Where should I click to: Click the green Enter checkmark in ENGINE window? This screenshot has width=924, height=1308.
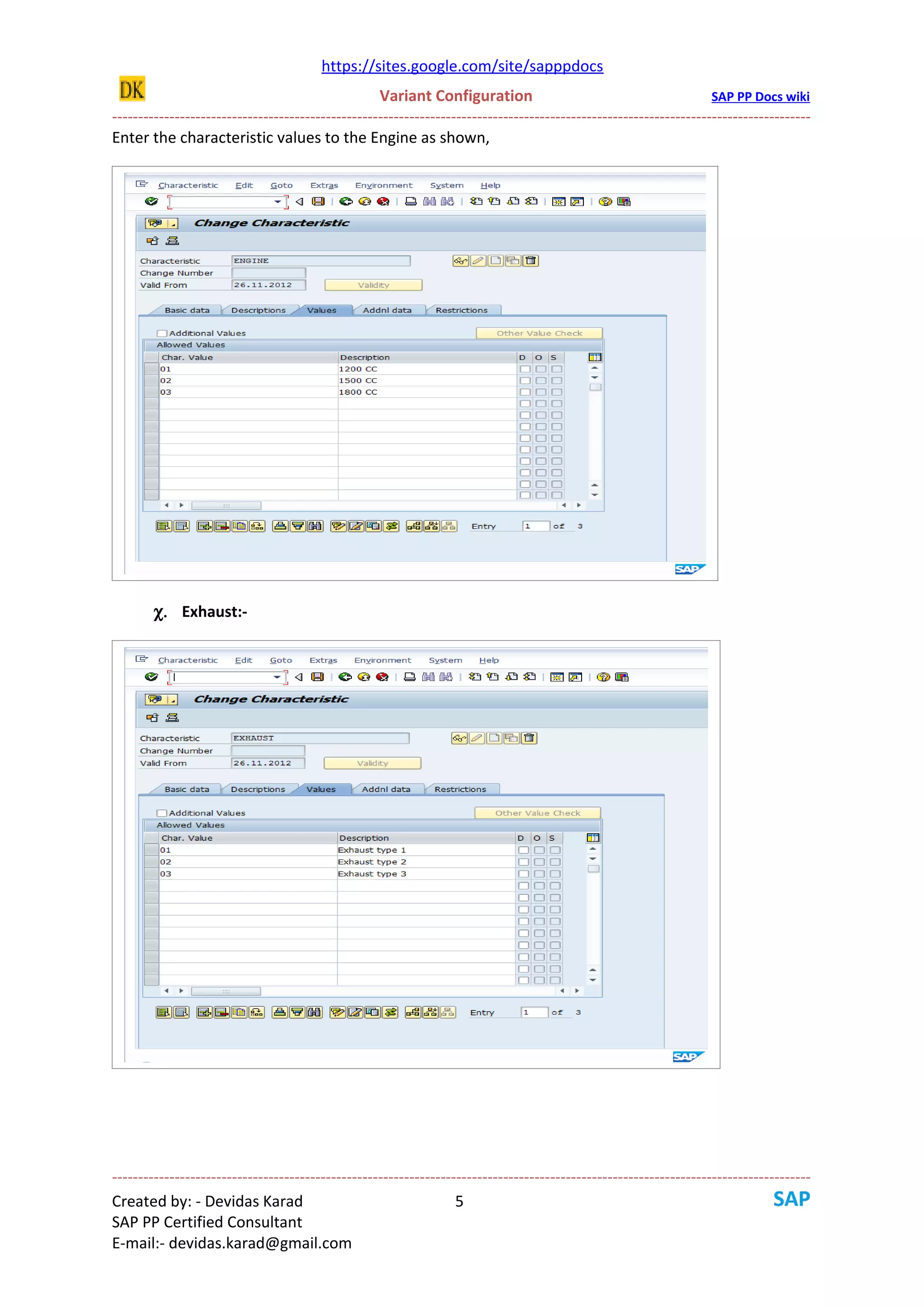151,201
